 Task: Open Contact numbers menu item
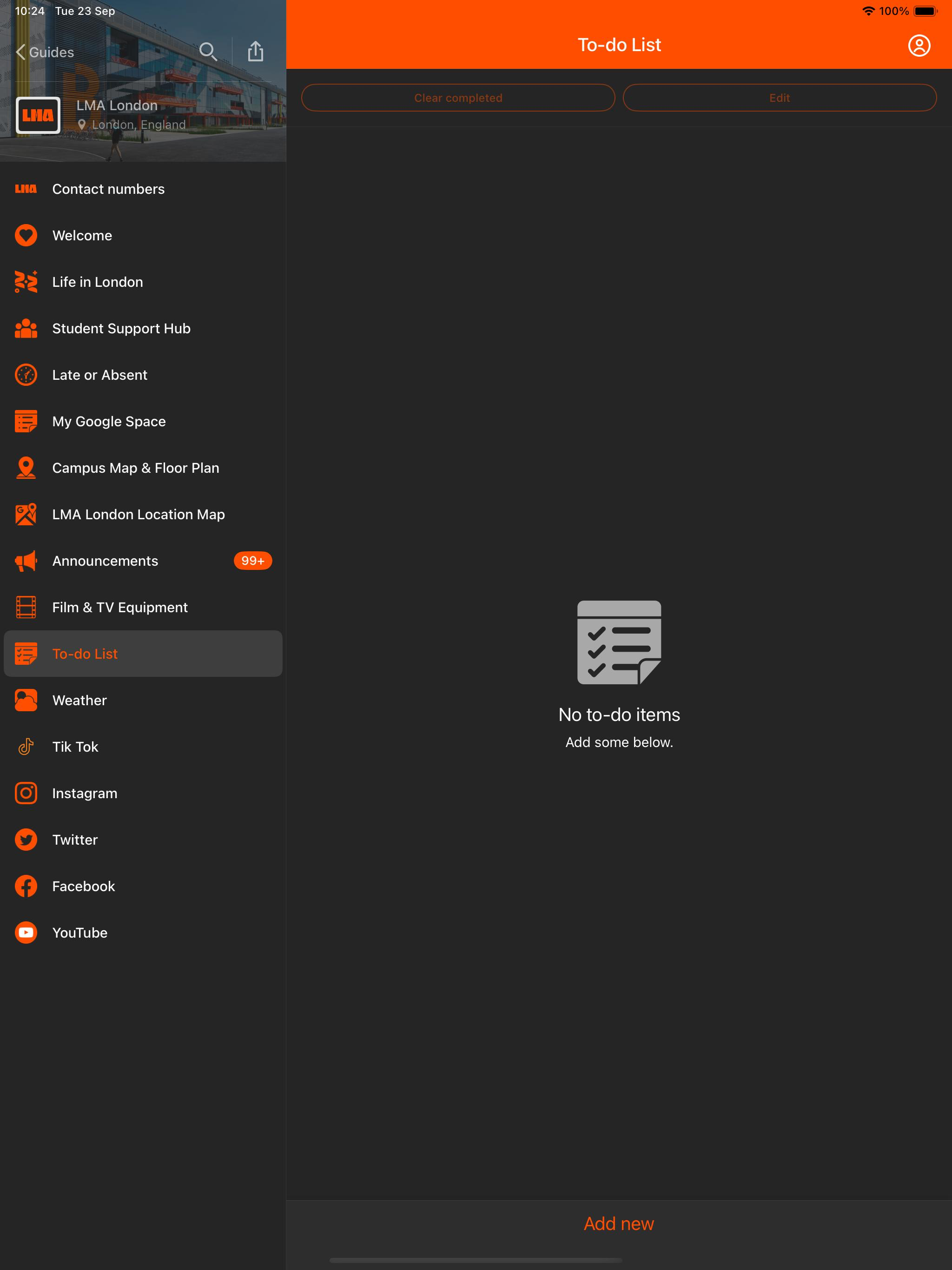[143, 189]
